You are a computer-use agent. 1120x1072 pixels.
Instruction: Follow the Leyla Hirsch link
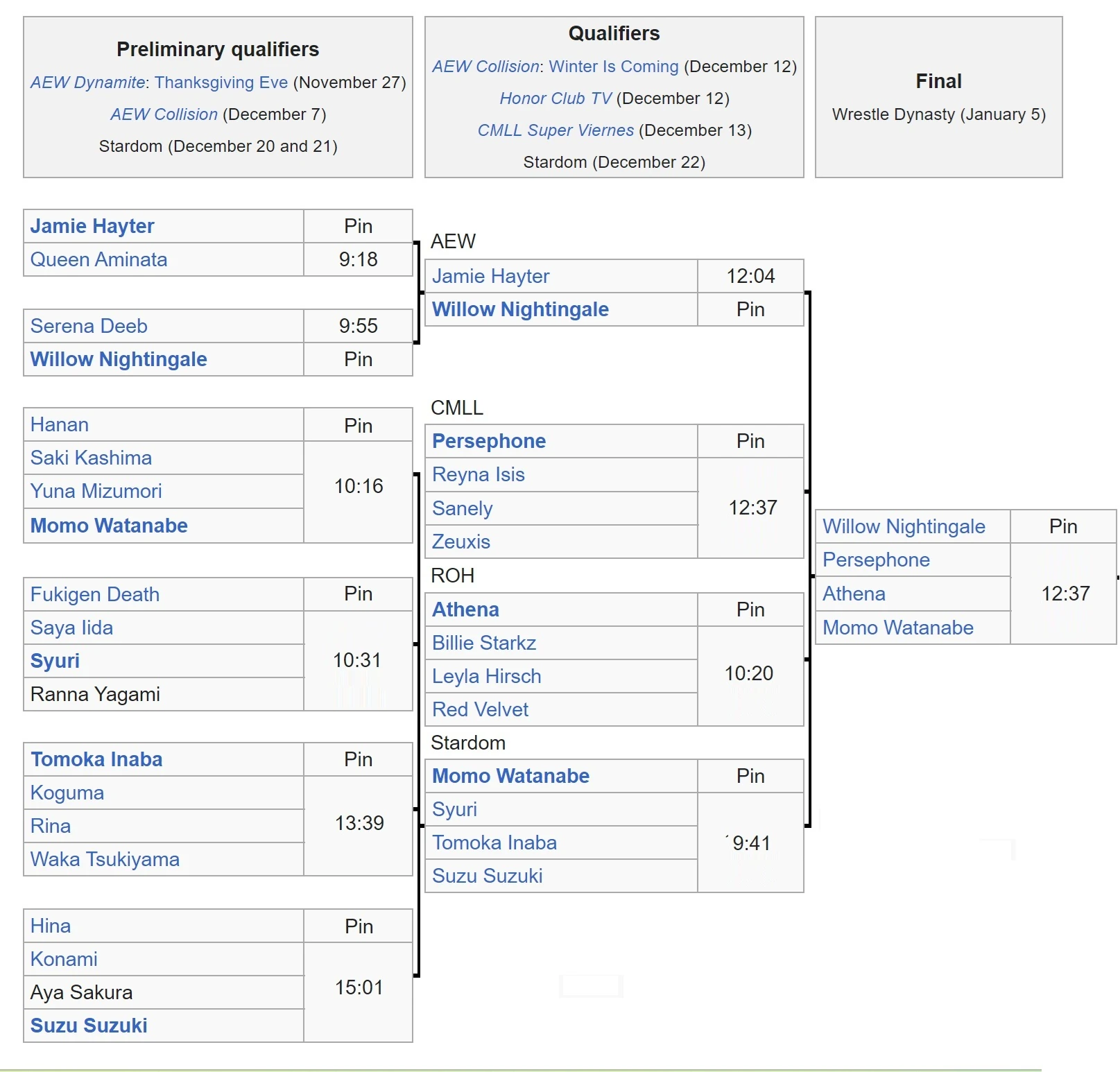point(486,676)
